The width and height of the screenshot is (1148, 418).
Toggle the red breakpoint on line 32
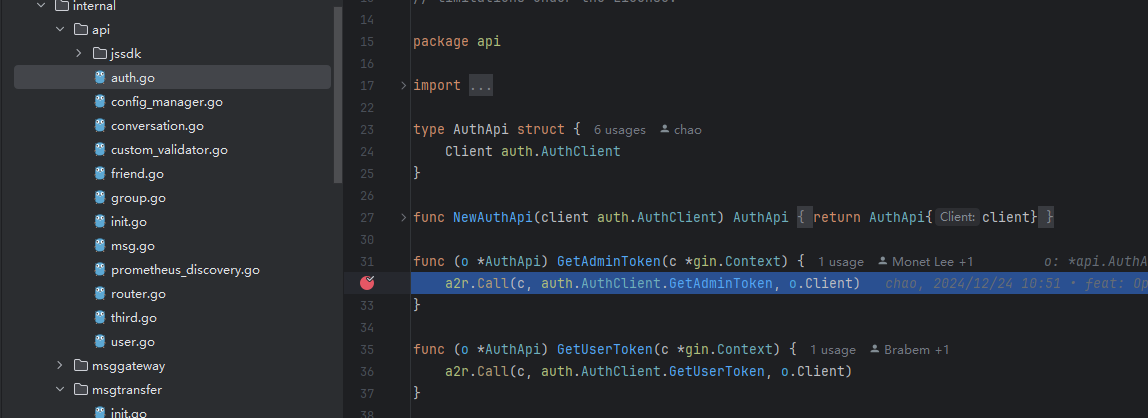[x=367, y=283]
